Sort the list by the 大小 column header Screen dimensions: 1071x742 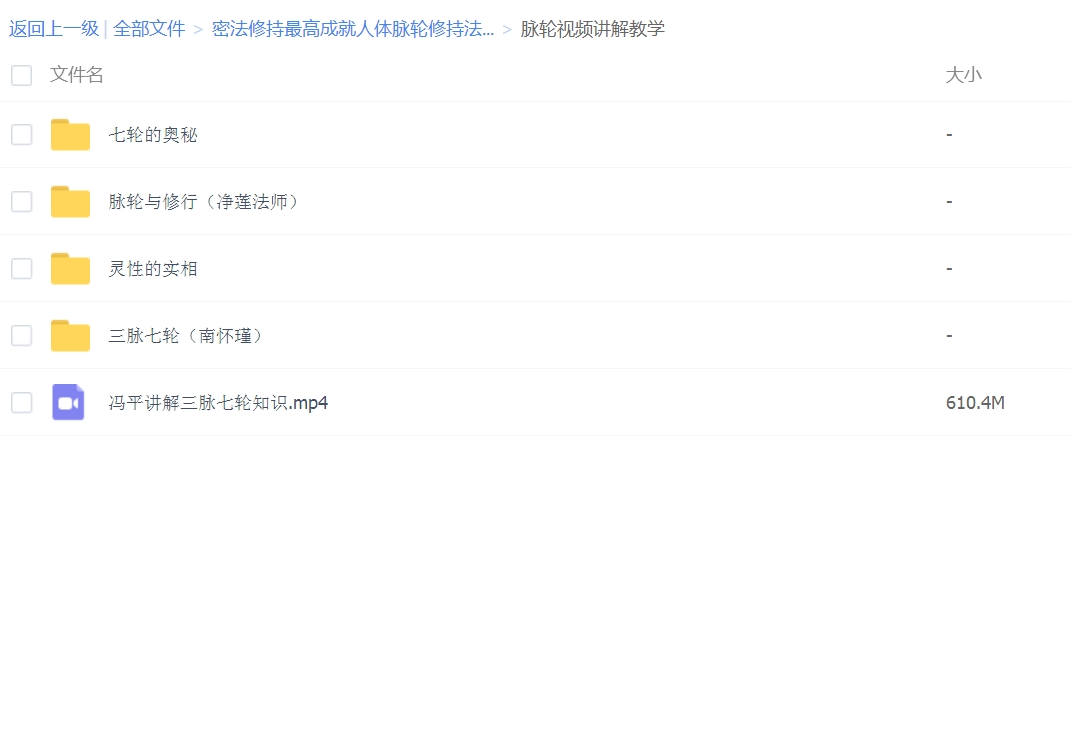click(x=963, y=75)
